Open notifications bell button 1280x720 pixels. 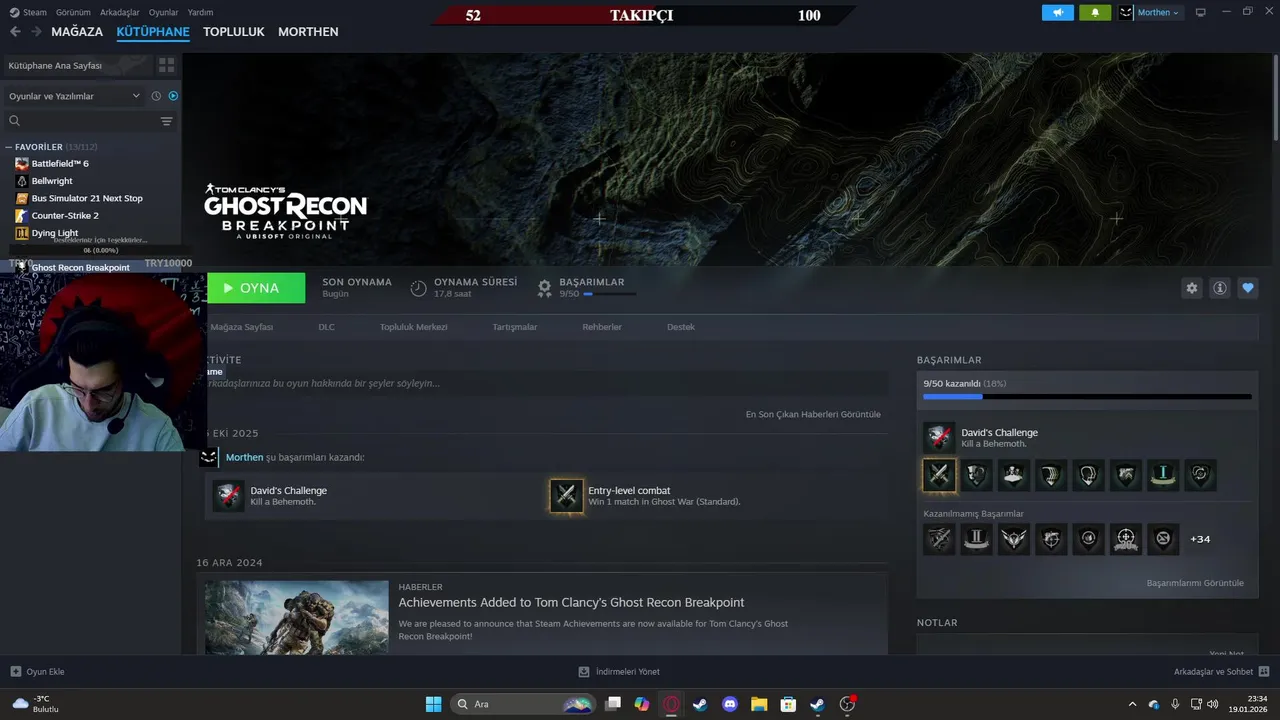coord(1095,12)
